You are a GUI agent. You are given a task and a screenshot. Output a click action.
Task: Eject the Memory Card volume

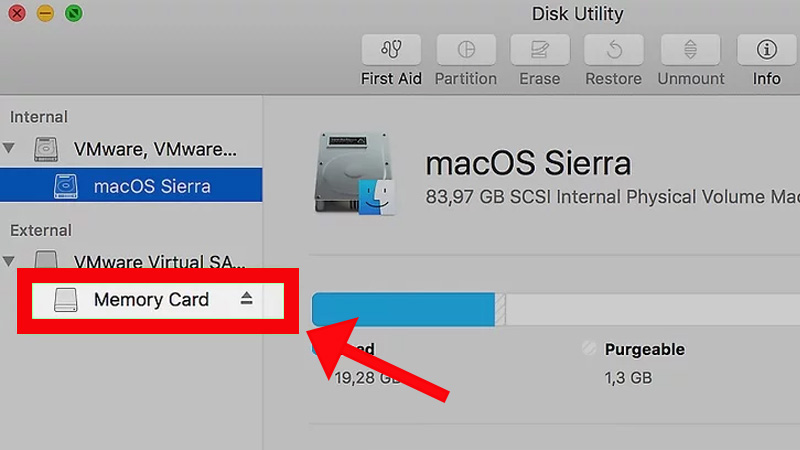coord(247,298)
